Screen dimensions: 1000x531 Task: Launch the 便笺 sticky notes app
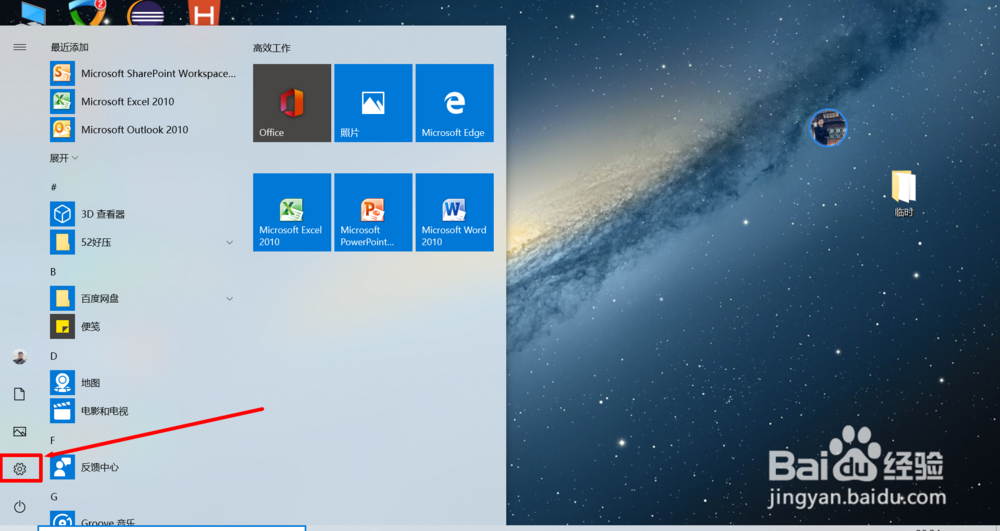(x=143, y=326)
